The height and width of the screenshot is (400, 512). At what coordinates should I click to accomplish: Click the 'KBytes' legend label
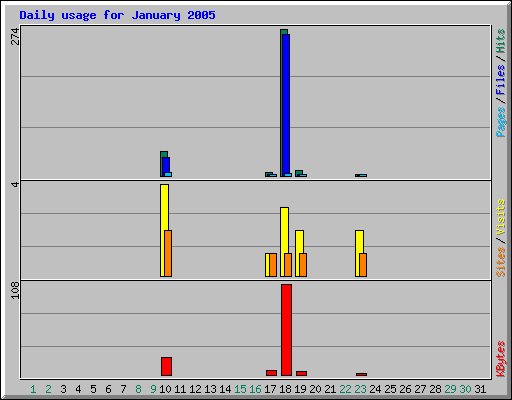[501, 359]
